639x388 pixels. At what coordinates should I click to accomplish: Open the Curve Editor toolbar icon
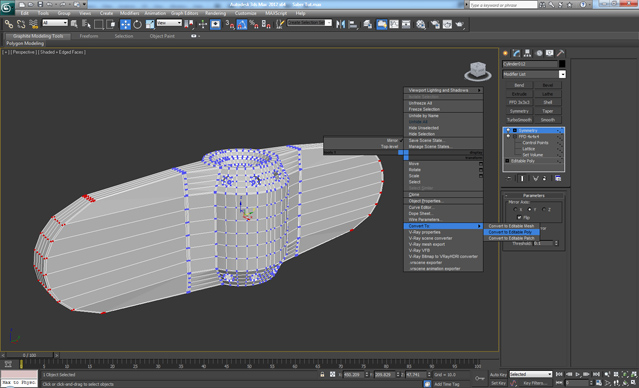coord(394,24)
